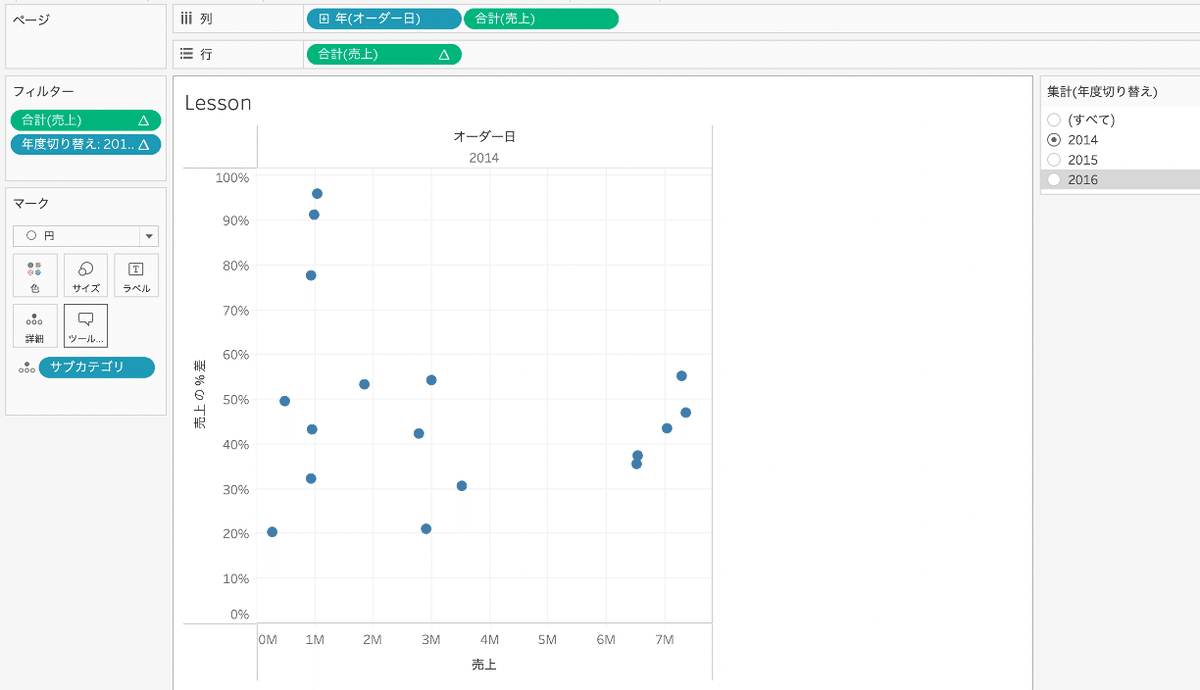This screenshot has height=690, width=1200.
Task: Click the 列 (Columns) shelf icon
Action: pos(186,17)
